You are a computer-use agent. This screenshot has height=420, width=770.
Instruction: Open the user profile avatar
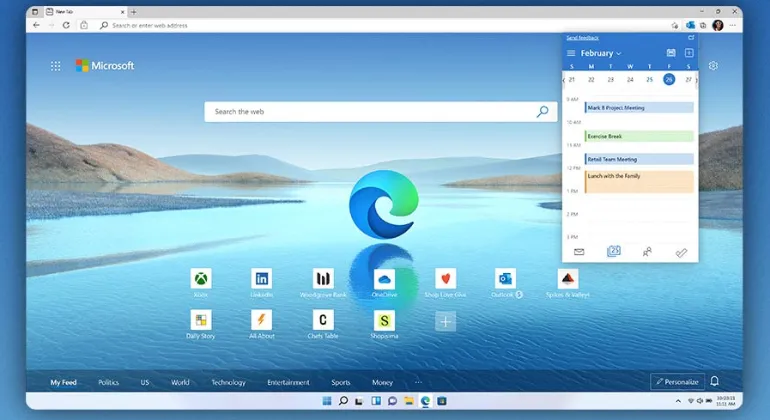[718, 25]
